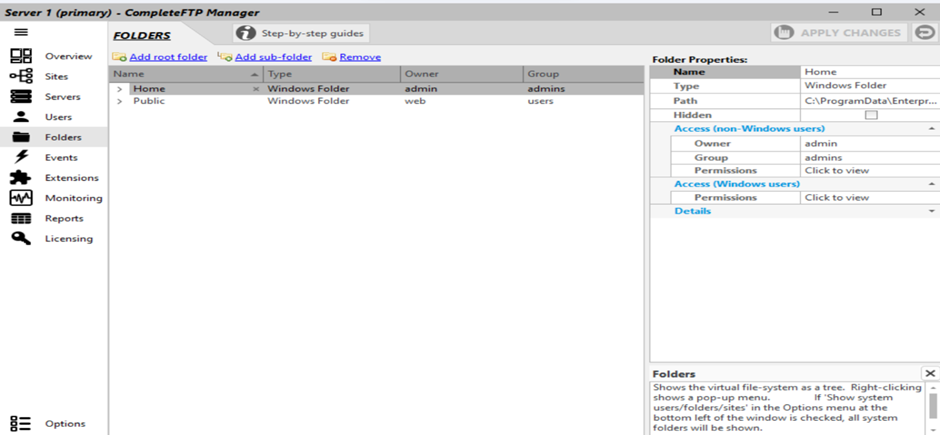Viewport: 940px width, 435px height.
Task: Collapse Access (non-Windows users) section
Action: coord(932,129)
